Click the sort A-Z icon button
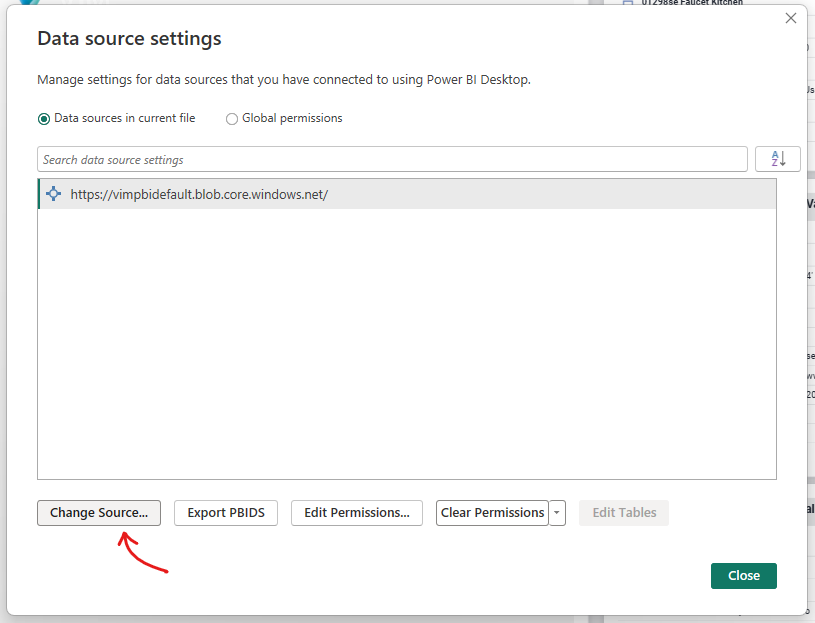 [778, 159]
